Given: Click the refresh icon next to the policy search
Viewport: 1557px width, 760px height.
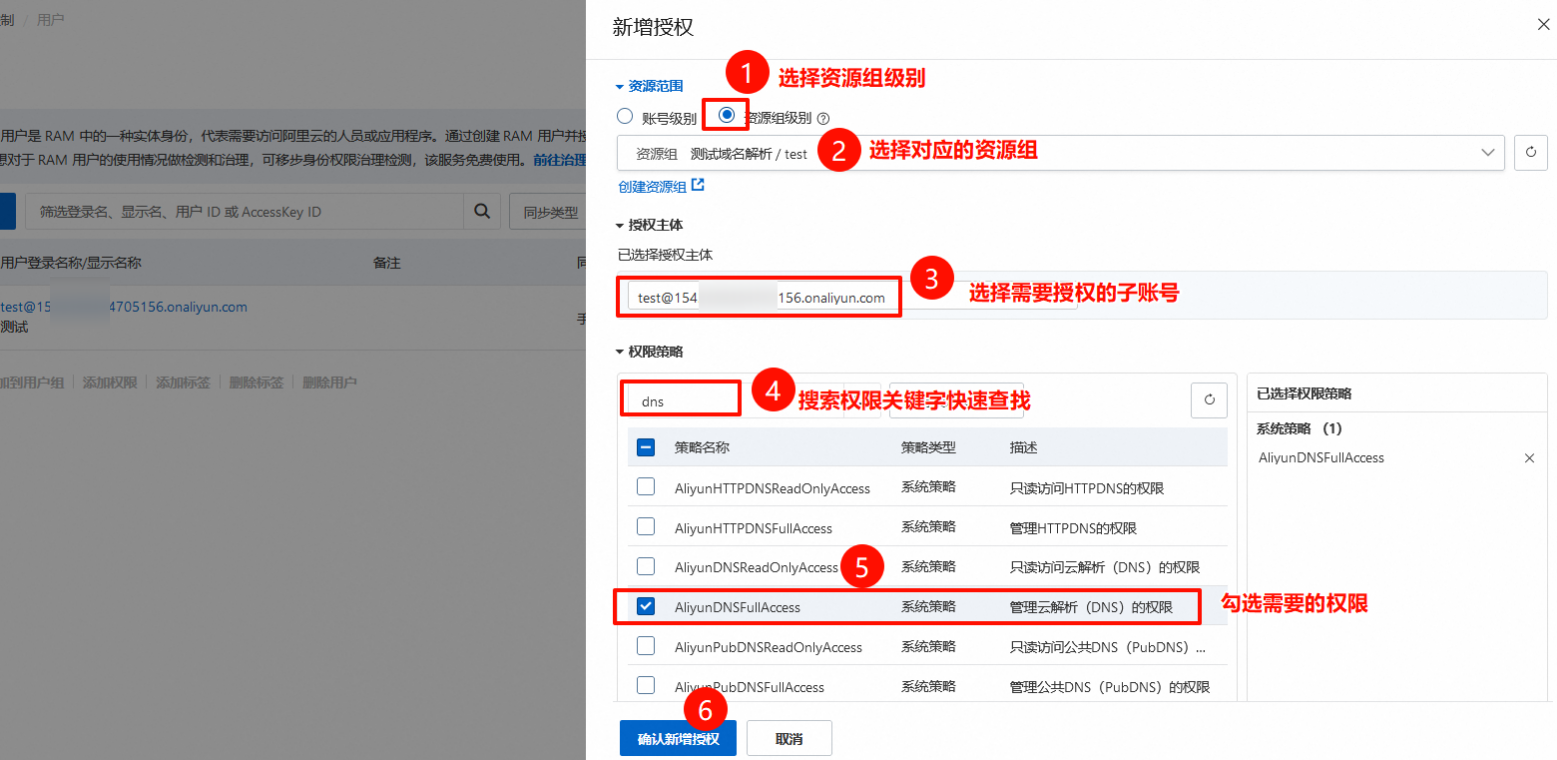Looking at the screenshot, I should click(1208, 400).
